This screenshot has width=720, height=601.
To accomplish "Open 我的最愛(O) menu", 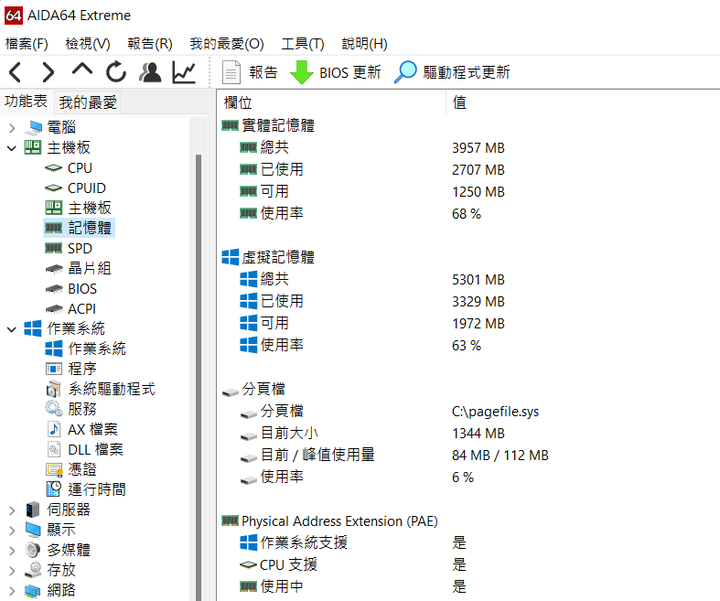I will [x=227, y=44].
